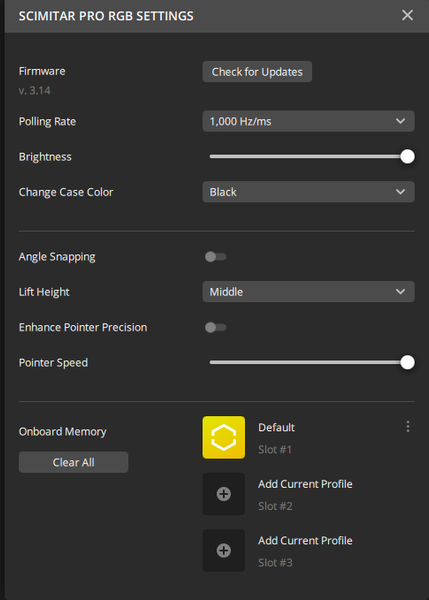Viewport: 429px width, 600px height.
Task: Enable Enhance Pointer Precision switch
Action: click(x=215, y=327)
